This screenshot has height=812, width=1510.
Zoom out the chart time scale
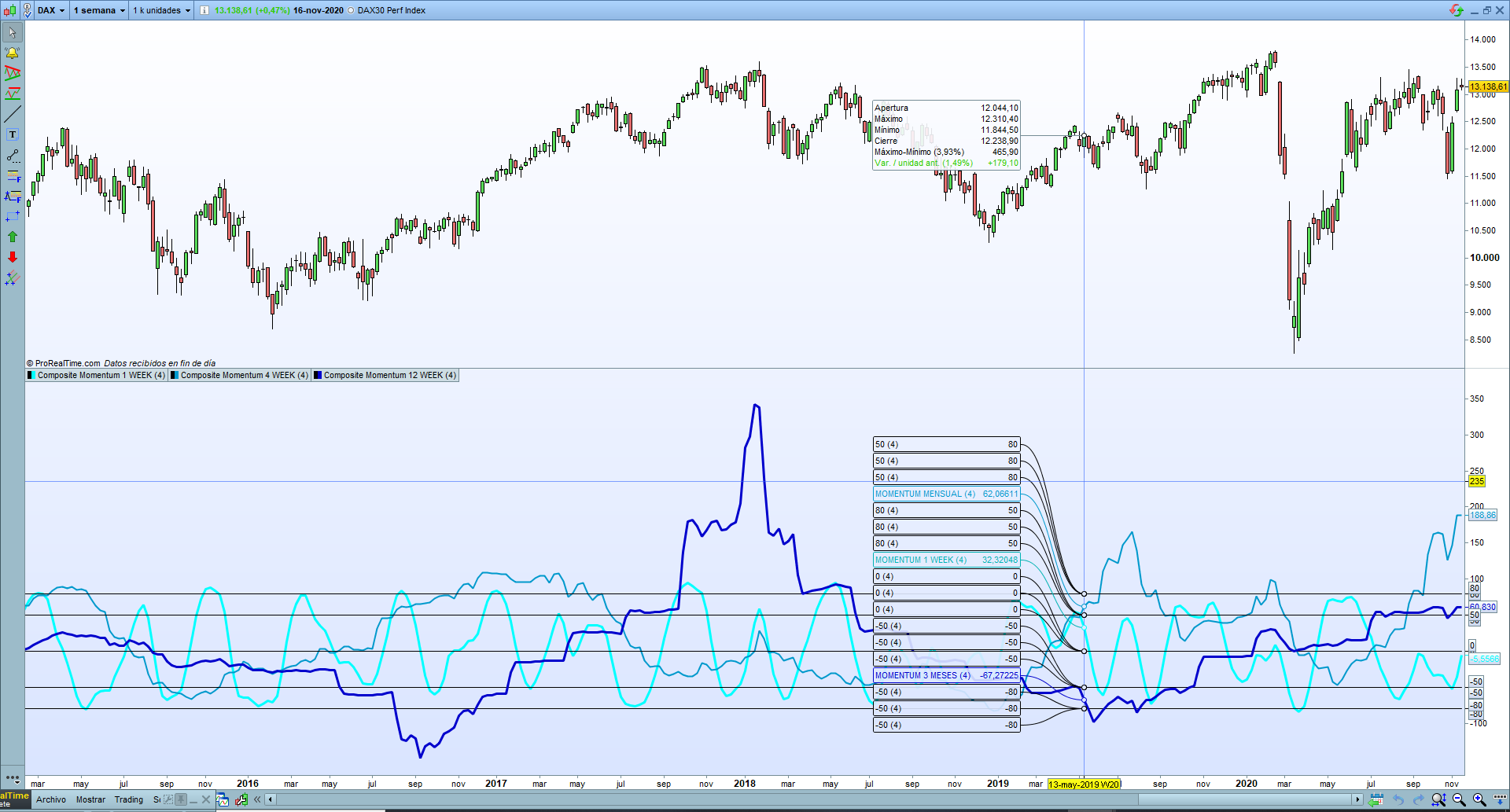(1459, 799)
